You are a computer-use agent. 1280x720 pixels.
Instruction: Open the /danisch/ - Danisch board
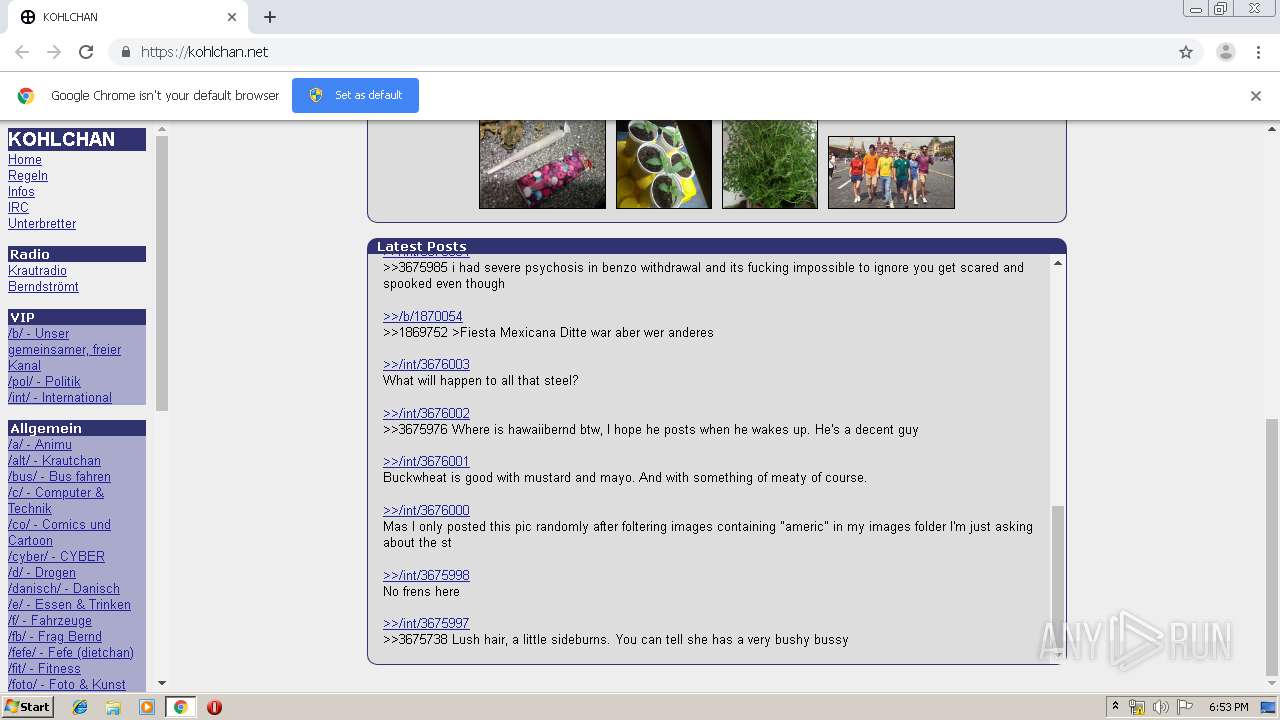(x=64, y=589)
